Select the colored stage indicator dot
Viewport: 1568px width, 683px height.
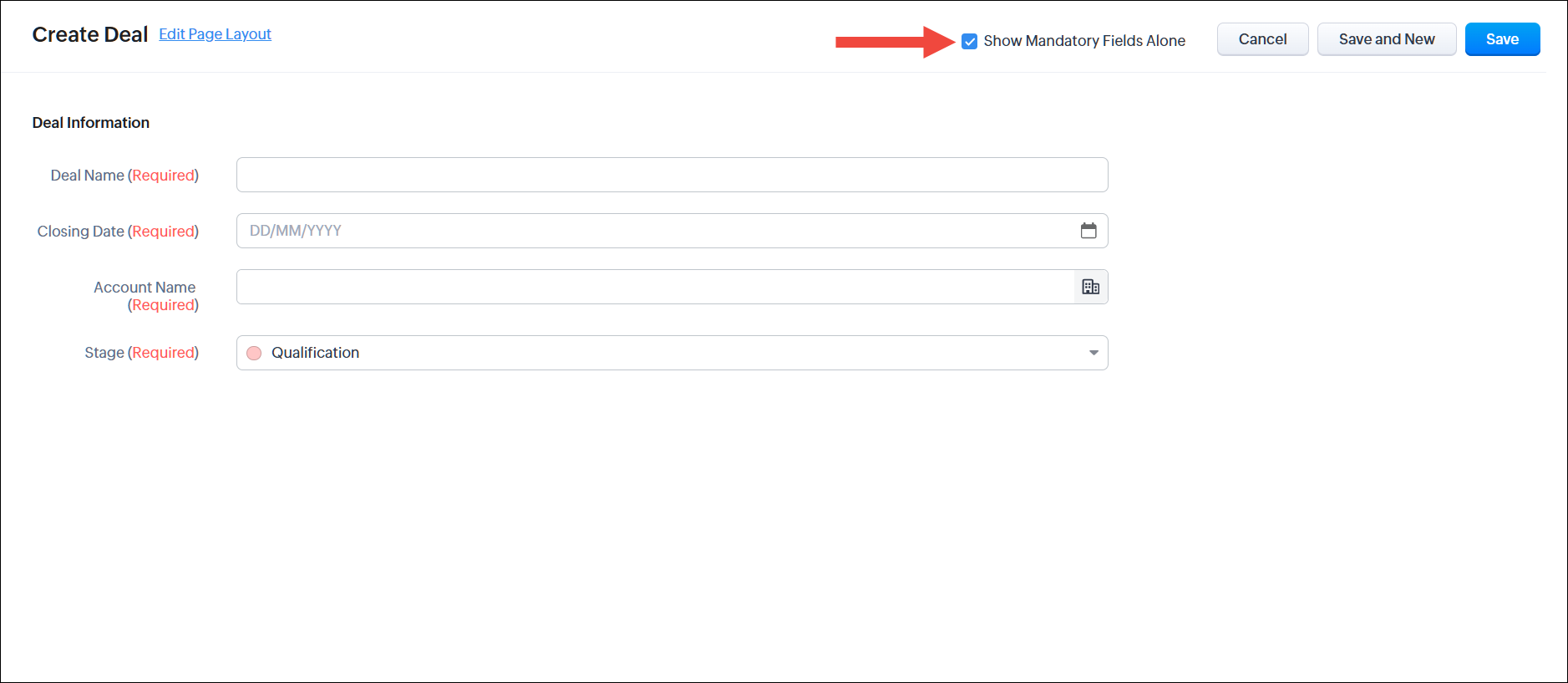point(254,353)
